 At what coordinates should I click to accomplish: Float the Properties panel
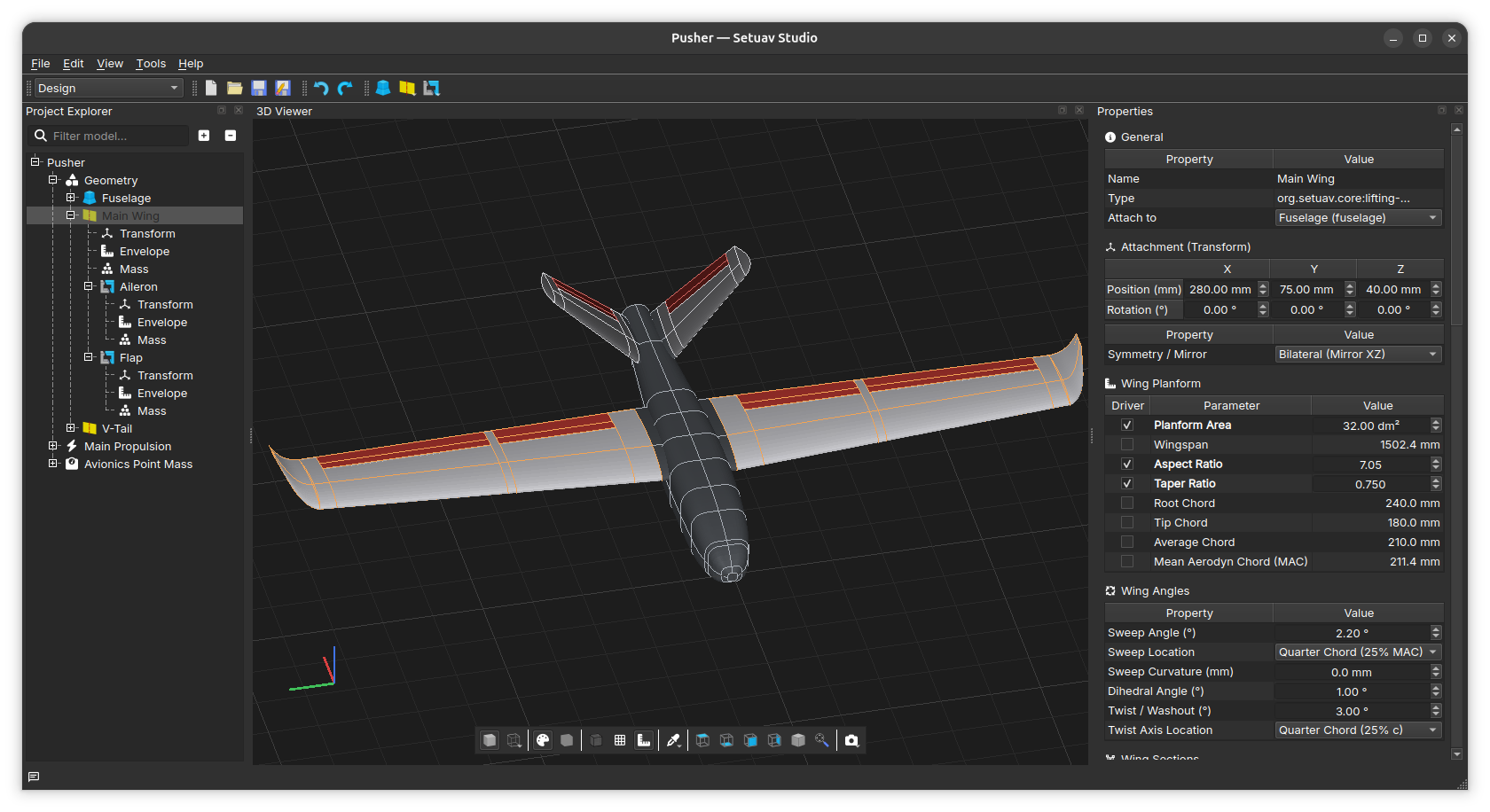pyautogui.click(x=1442, y=111)
